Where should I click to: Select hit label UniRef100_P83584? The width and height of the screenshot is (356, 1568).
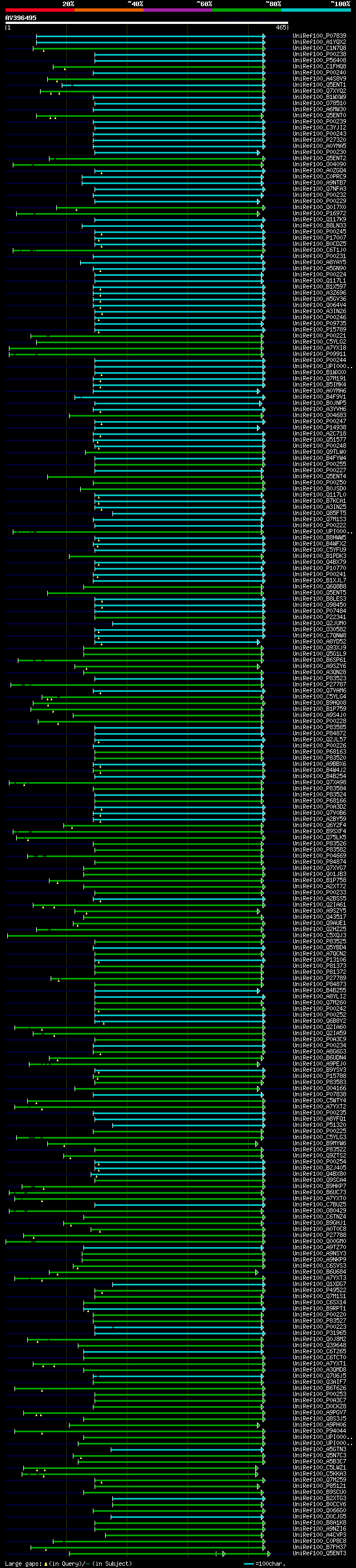(319, 789)
